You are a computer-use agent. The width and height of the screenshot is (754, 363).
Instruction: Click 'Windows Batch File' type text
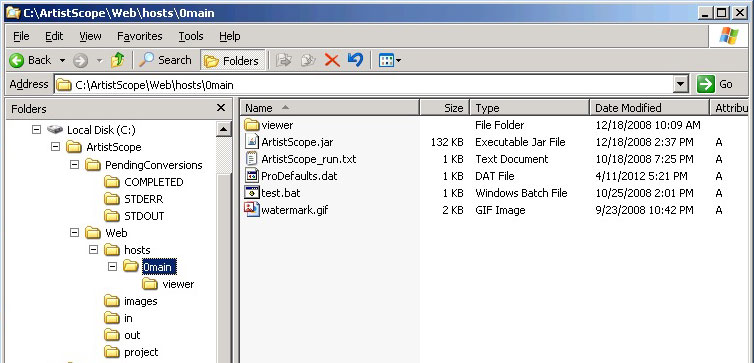coord(521,193)
